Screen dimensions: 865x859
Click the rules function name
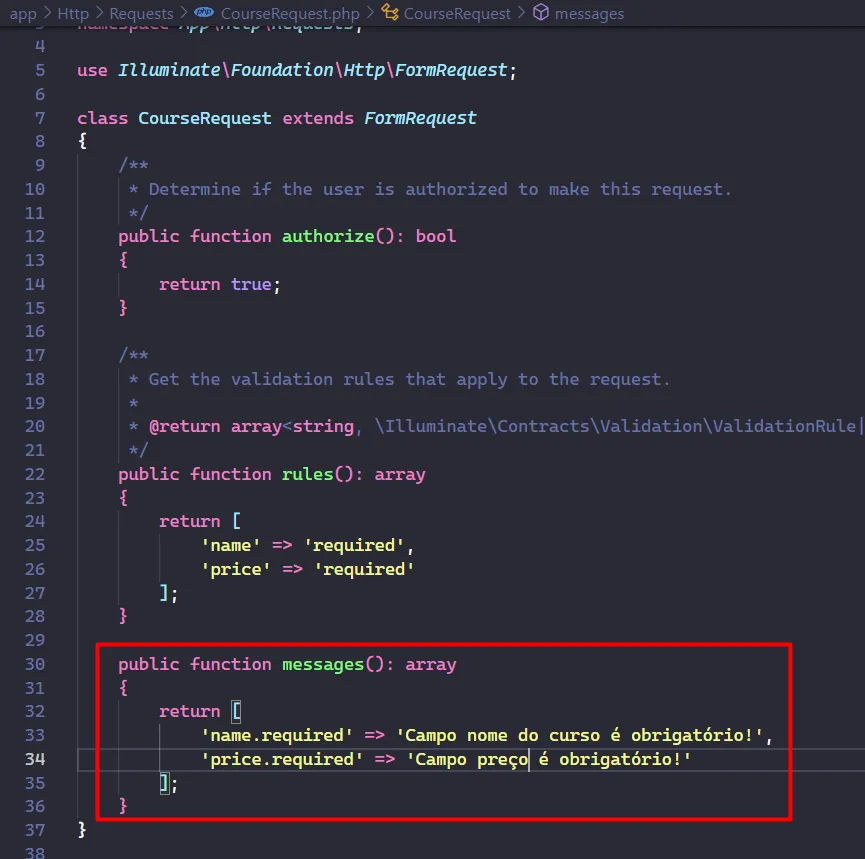(x=307, y=474)
